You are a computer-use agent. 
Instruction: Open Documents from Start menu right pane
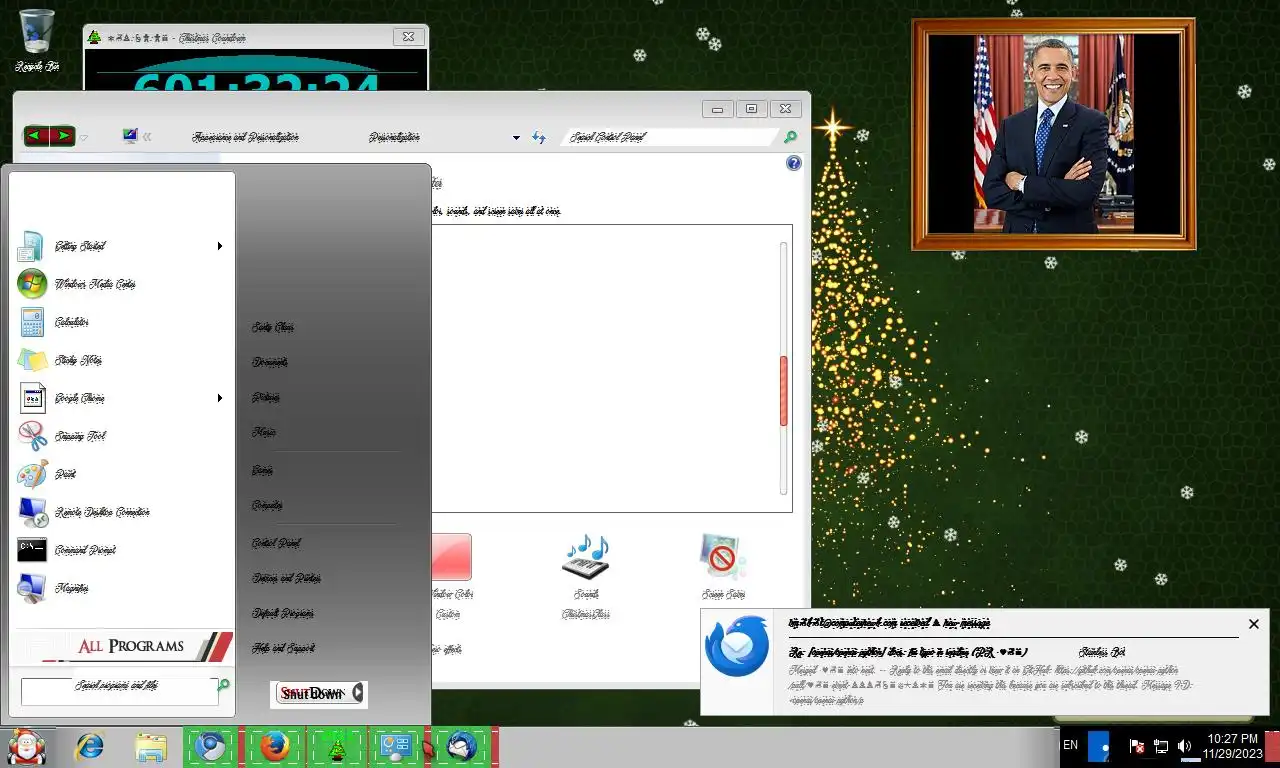tap(270, 362)
